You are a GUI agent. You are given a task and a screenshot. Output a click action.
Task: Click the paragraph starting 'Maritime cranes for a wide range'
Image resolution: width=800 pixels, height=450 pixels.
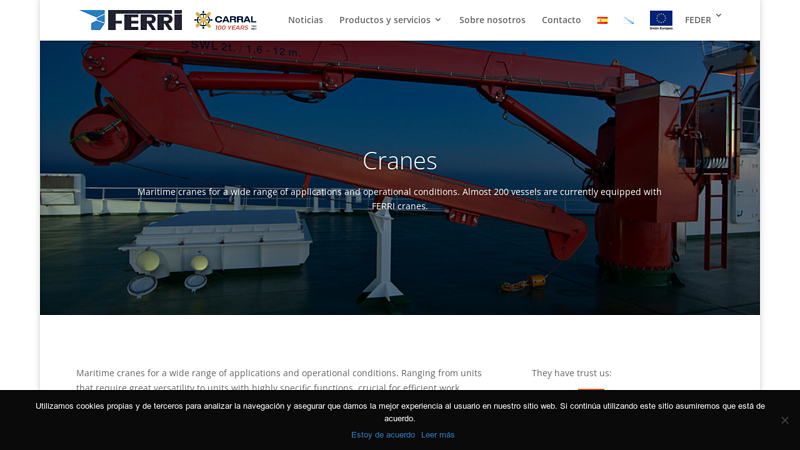[279, 380]
